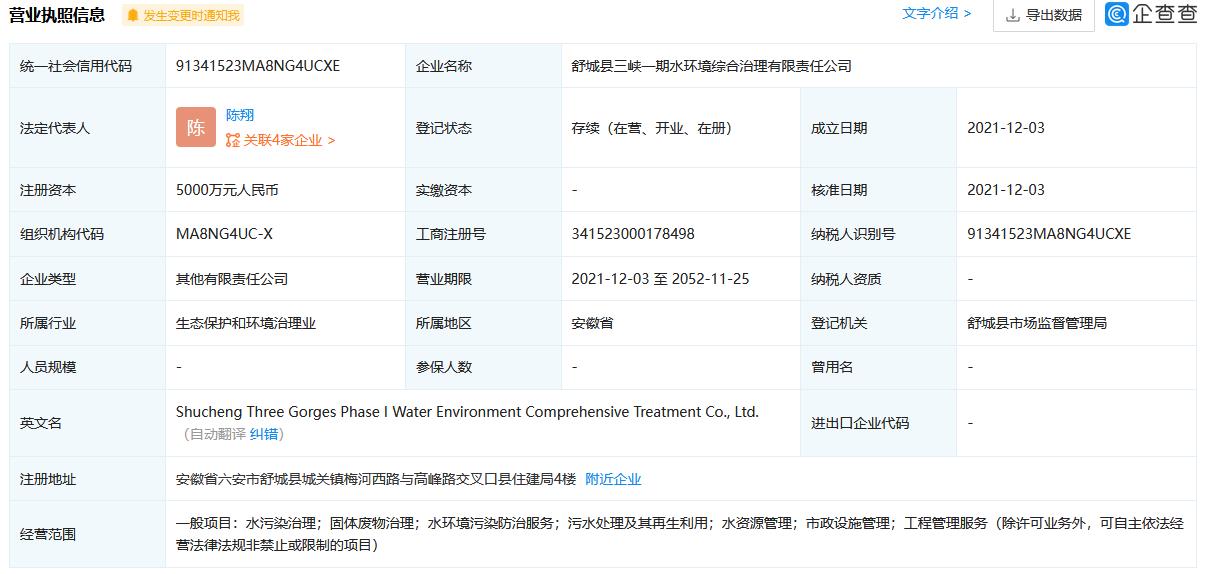The image size is (1205, 574).
Task: Click the 曾用名 label cell
Action: pos(878,367)
